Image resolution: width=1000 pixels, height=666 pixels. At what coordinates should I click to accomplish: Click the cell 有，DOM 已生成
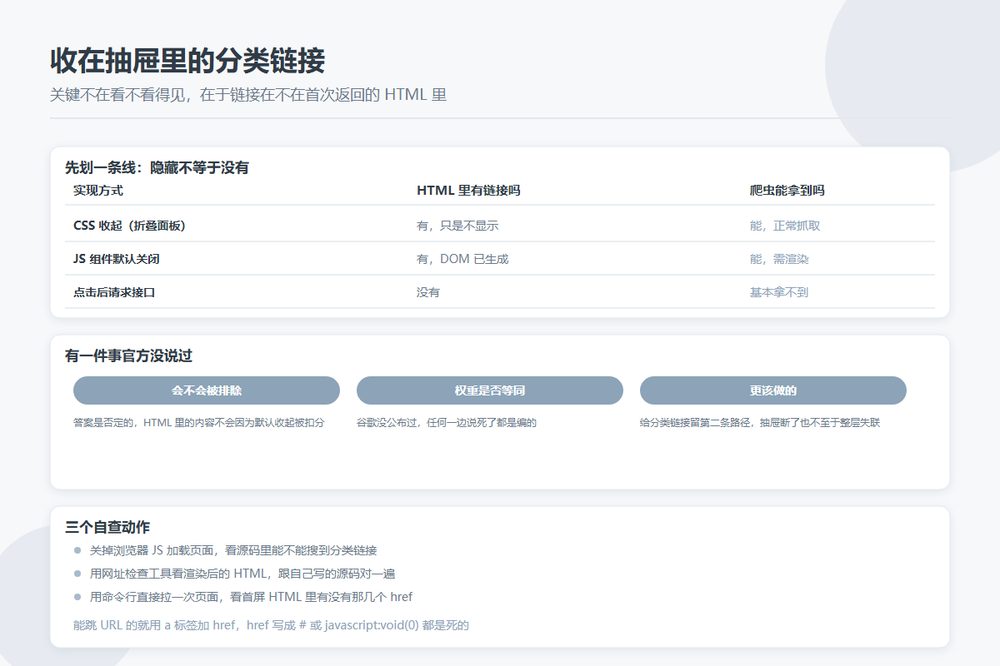point(462,259)
